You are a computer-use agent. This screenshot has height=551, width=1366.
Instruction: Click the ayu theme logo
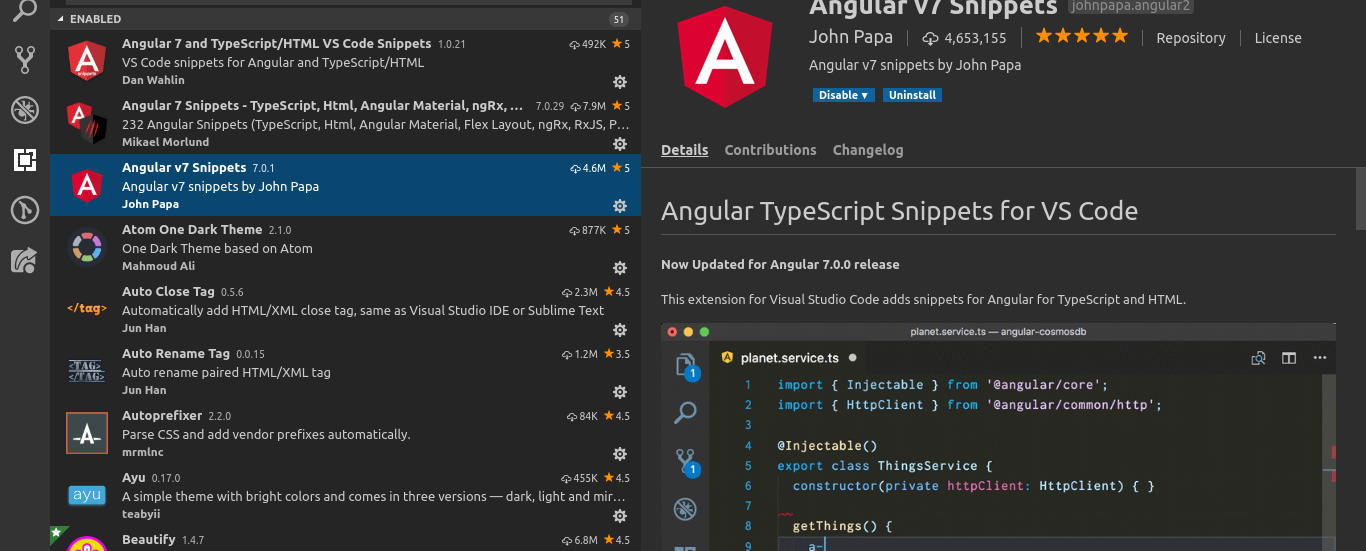click(86, 495)
